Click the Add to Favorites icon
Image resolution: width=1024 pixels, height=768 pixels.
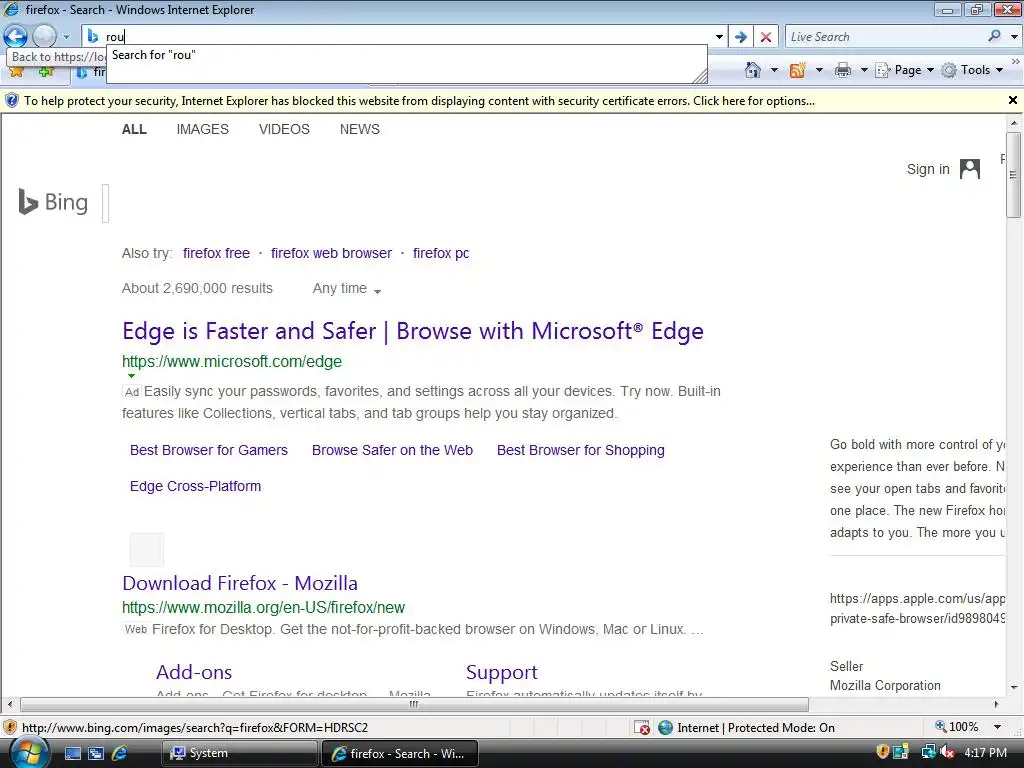pyautogui.click(x=46, y=72)
